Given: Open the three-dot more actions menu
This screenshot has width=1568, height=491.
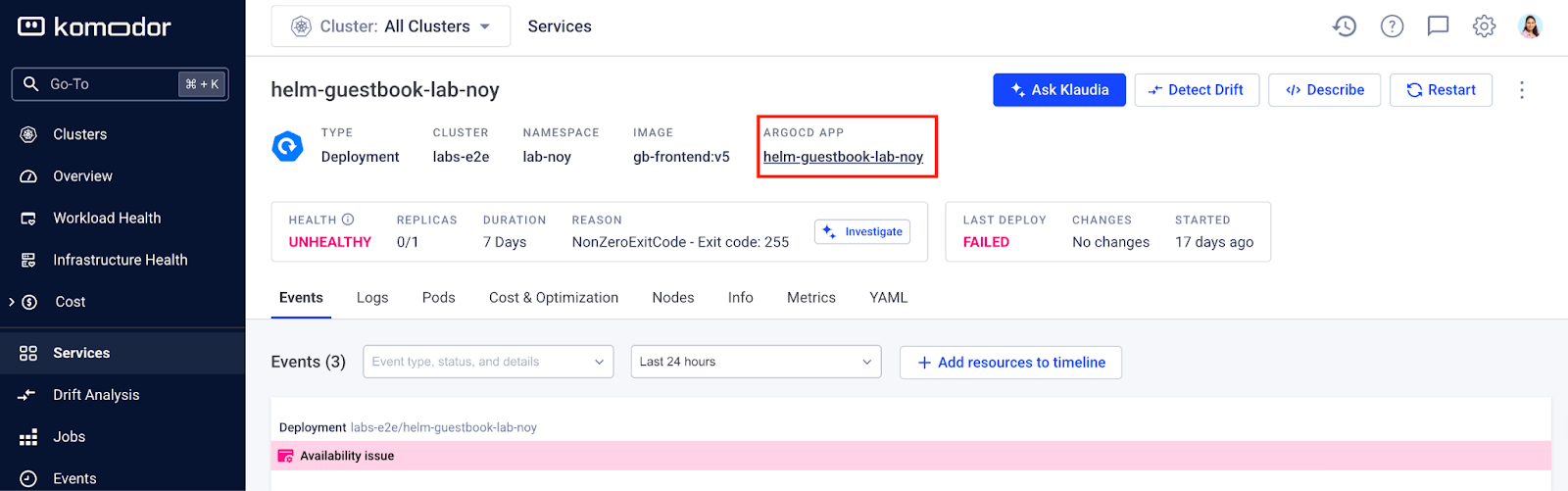Looking at the screenshot, I should (1521, 90).
